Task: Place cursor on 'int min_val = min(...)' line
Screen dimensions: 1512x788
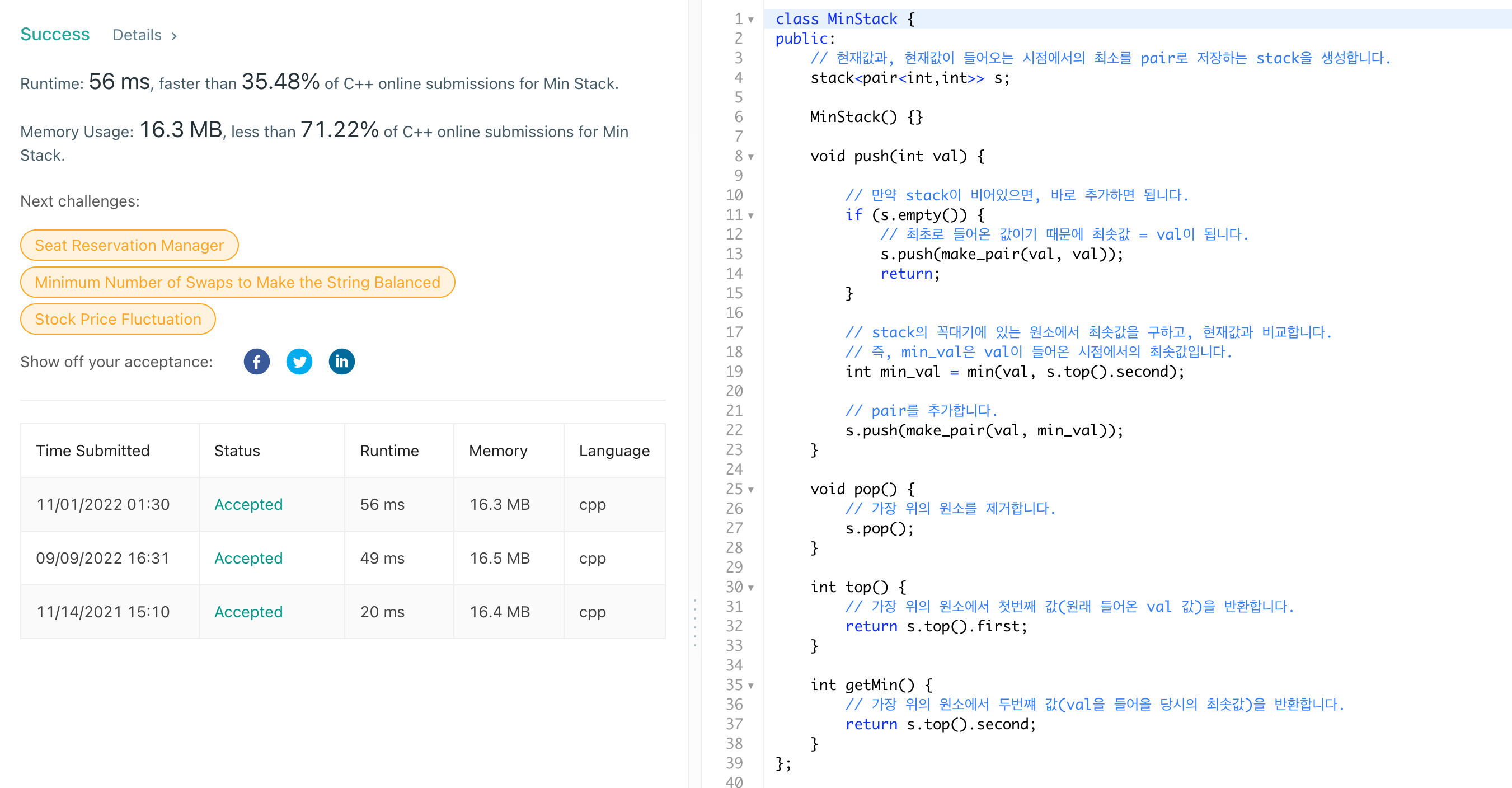Action: coord(1015,372)
